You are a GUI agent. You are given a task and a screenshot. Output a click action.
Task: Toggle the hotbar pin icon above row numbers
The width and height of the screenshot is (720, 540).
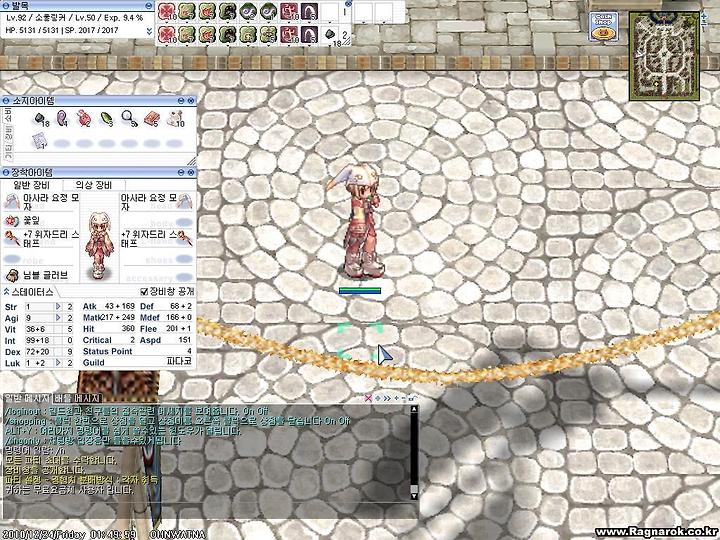pyautogui.click(x=348, y=4)
